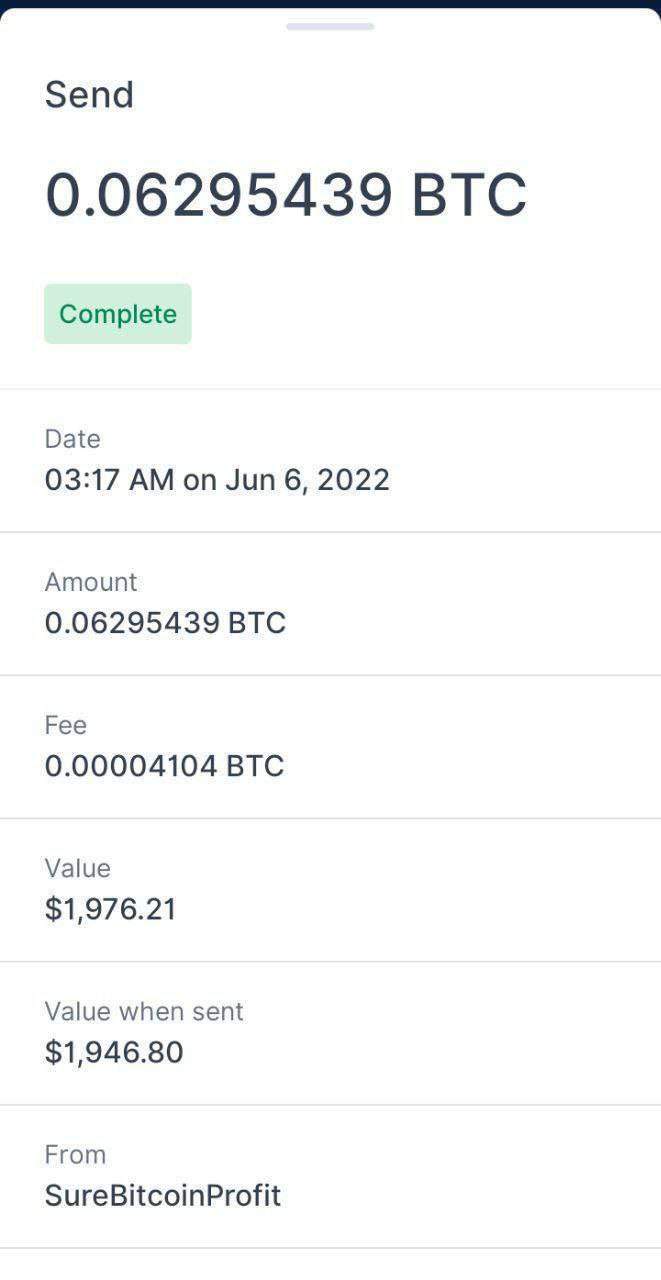Click the $1,946.80 sent value
Image resolution: width=661 pixels, height=1280 pixels.
tap(114, 1052)
